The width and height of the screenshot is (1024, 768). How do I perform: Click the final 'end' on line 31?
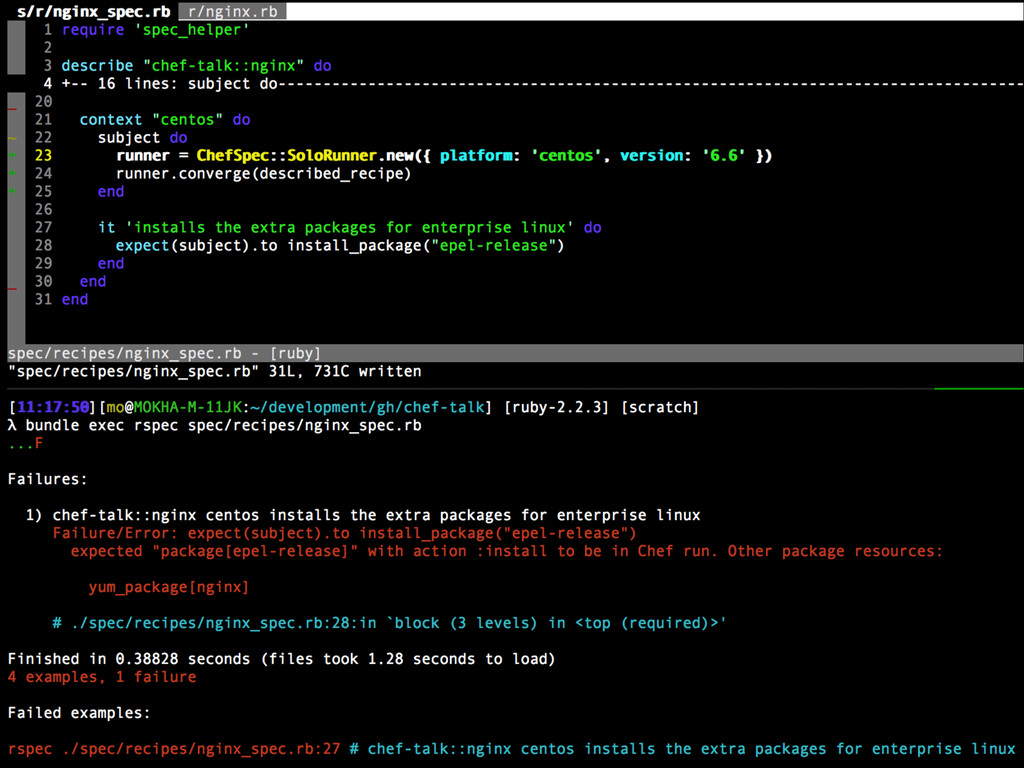point(74,299)
